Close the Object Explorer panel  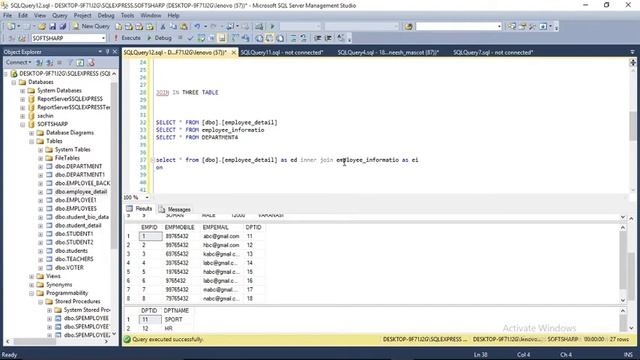coord(115,51)
